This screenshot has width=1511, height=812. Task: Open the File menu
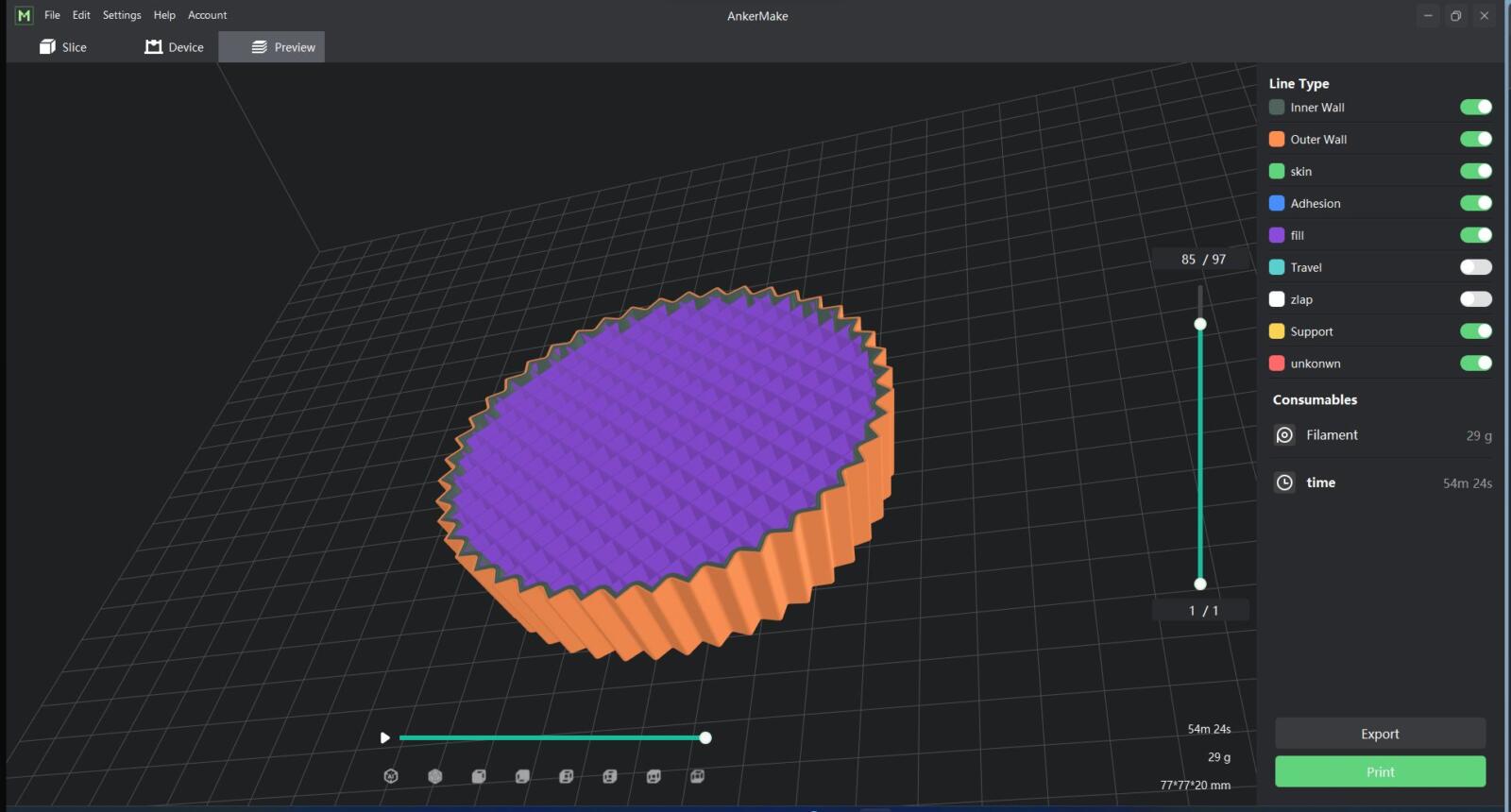click(x=52, y=15)
